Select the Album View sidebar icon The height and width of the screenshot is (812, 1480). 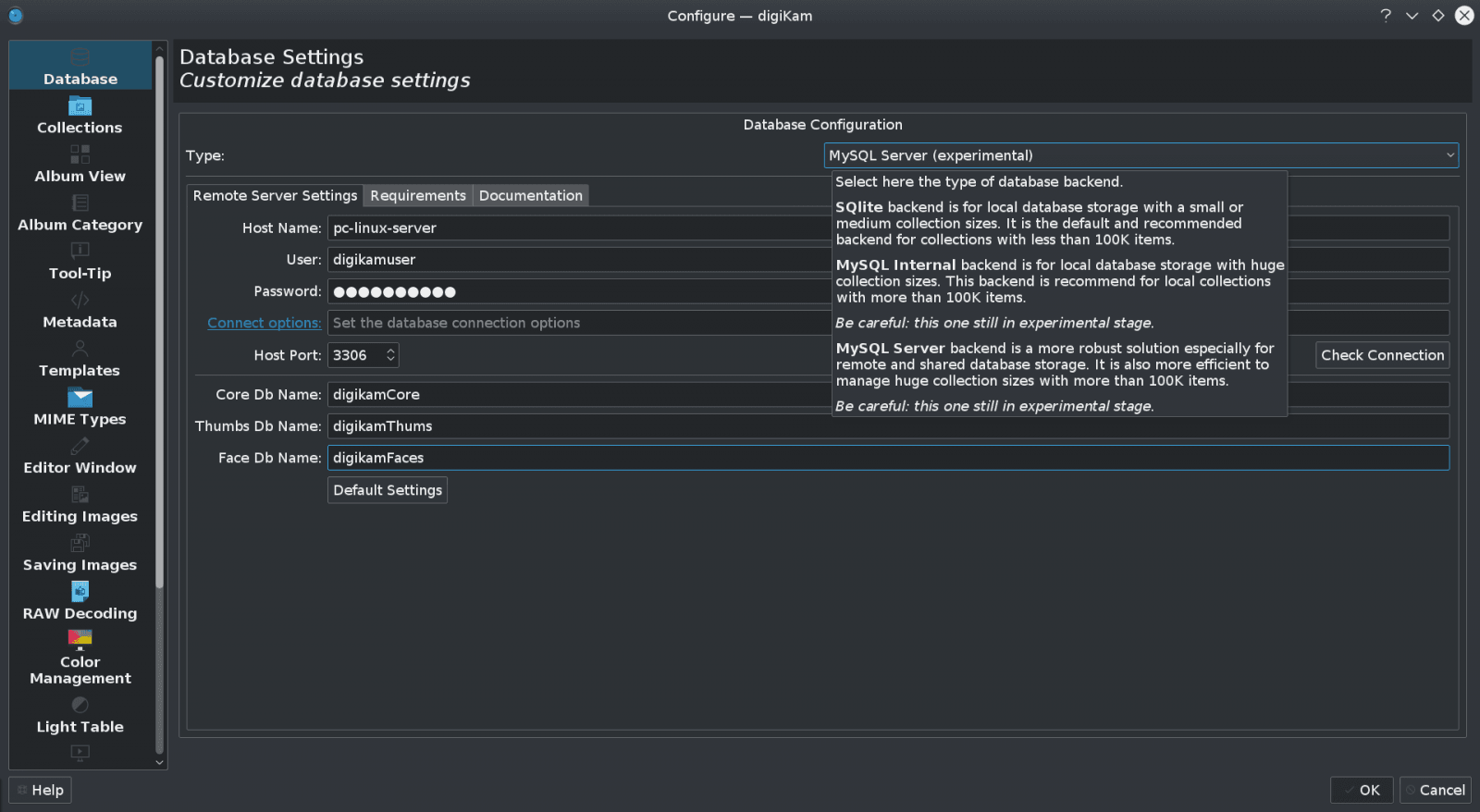click(x=80, y=154)
